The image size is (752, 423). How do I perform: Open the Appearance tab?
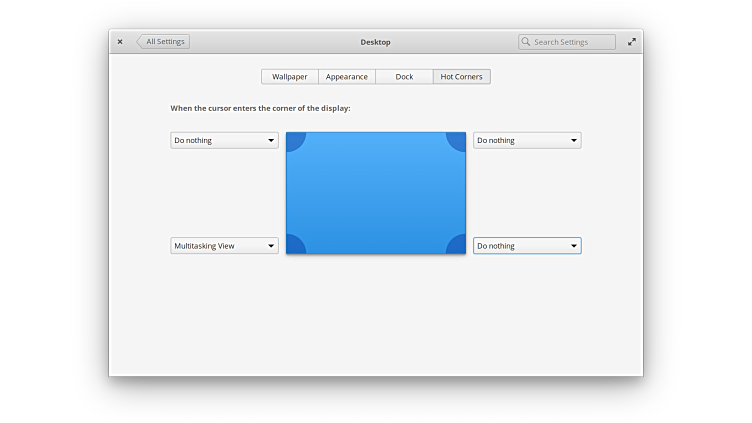click(x=347, y=77)
